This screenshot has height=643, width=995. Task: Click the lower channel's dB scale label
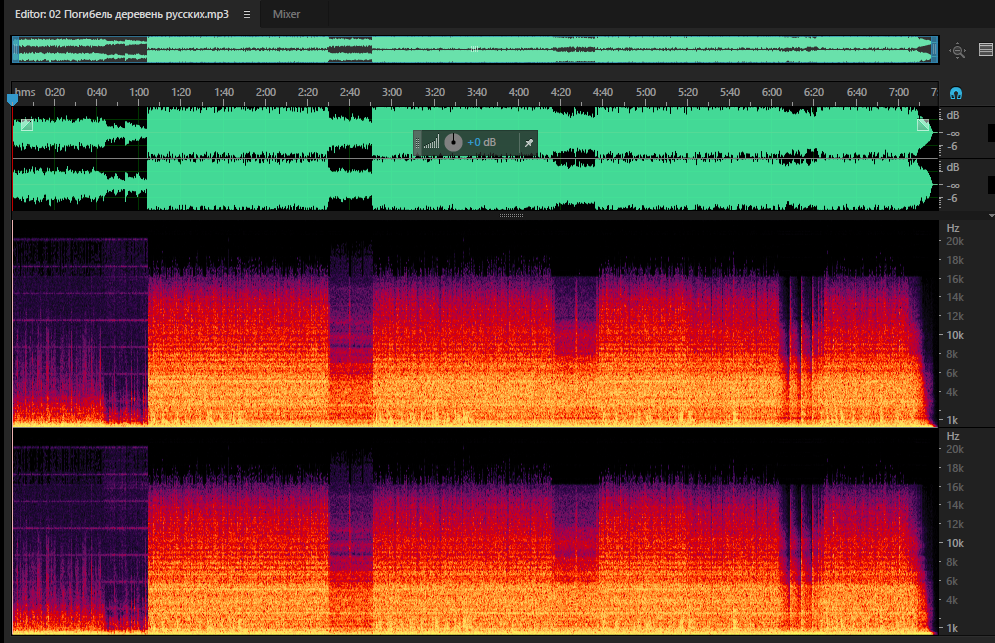pyautogui.click(x=952, y=167)
